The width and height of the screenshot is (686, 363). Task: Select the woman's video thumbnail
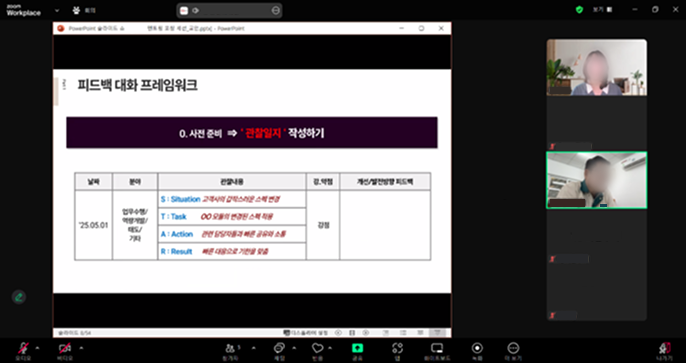point(596,67)
